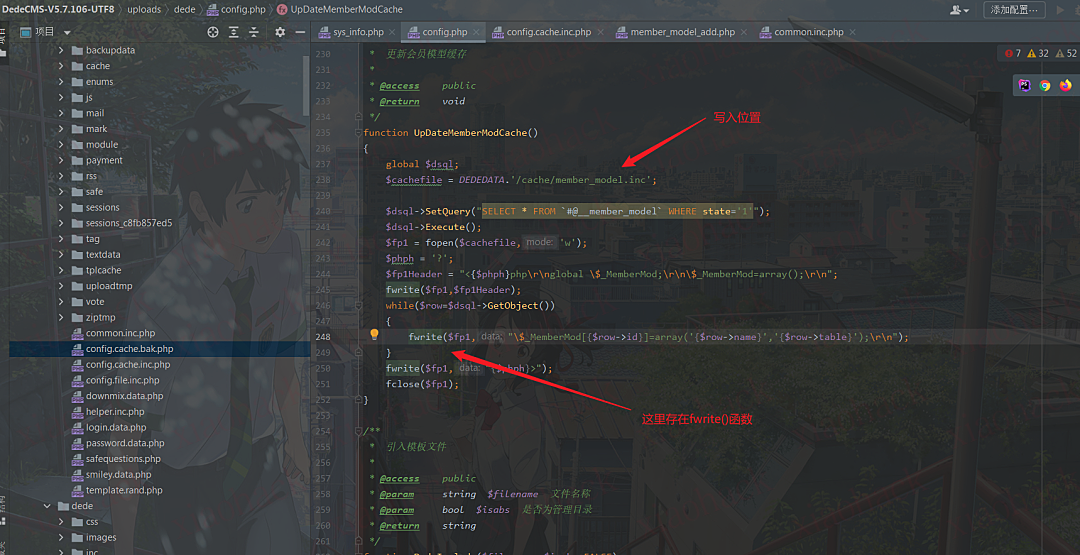Open in built-in PhpStorm preview icon
The image size is (1080, 555).
tap(1025, 85)
